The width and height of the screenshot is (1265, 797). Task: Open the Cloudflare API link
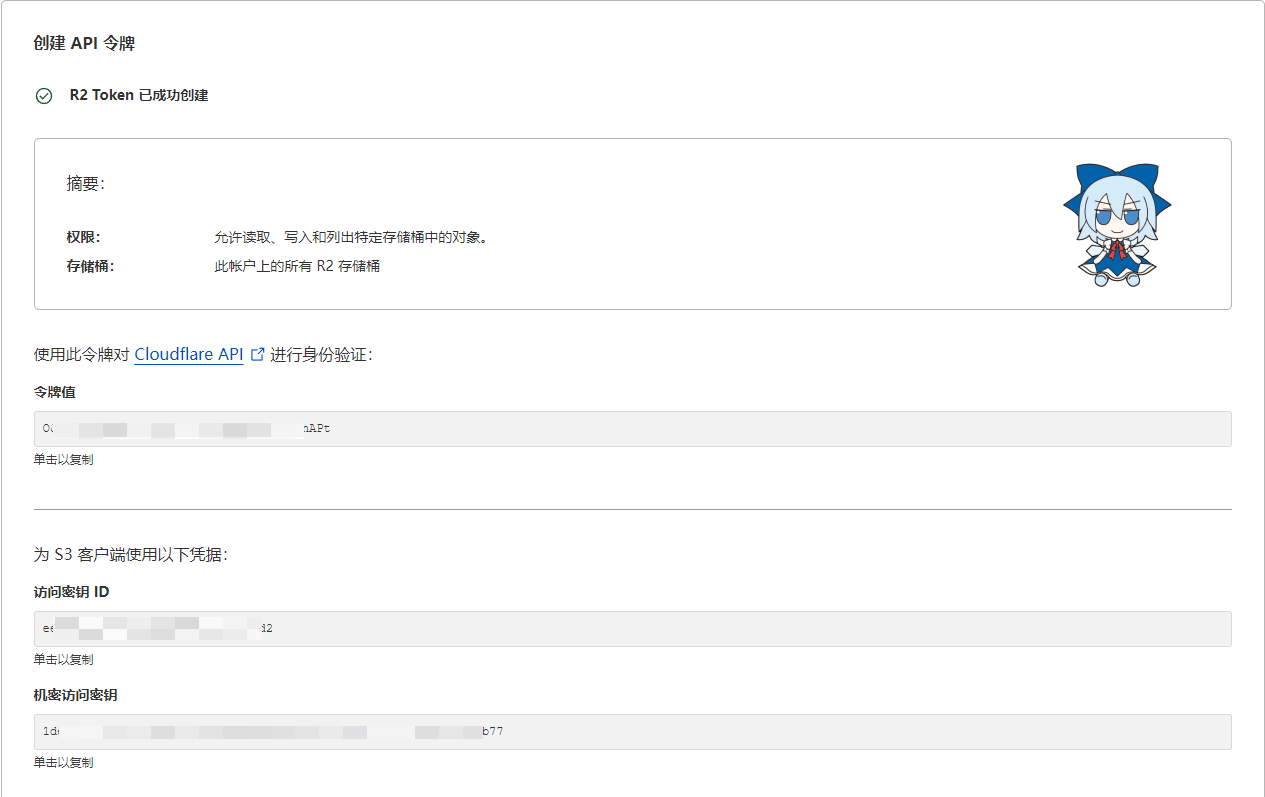click(188, 354)
